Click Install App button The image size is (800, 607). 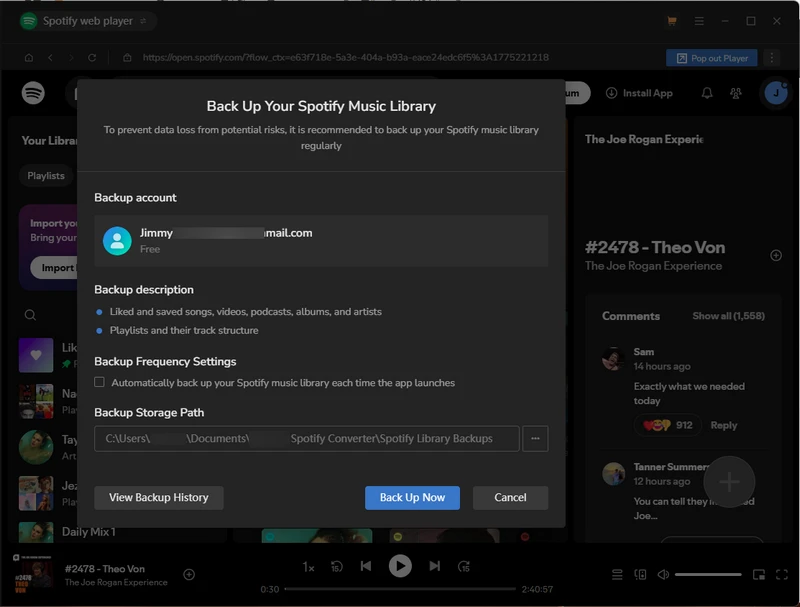[639, 93]
